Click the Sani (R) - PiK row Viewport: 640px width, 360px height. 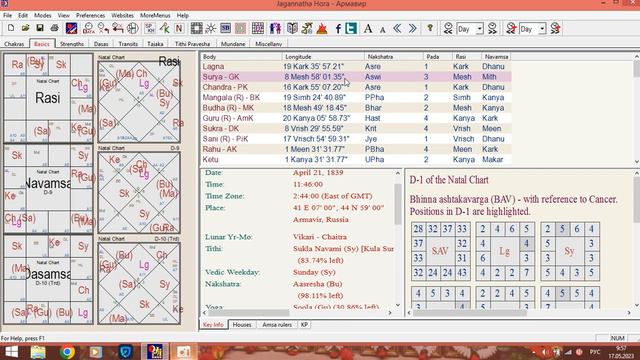[x=356, y=139]
